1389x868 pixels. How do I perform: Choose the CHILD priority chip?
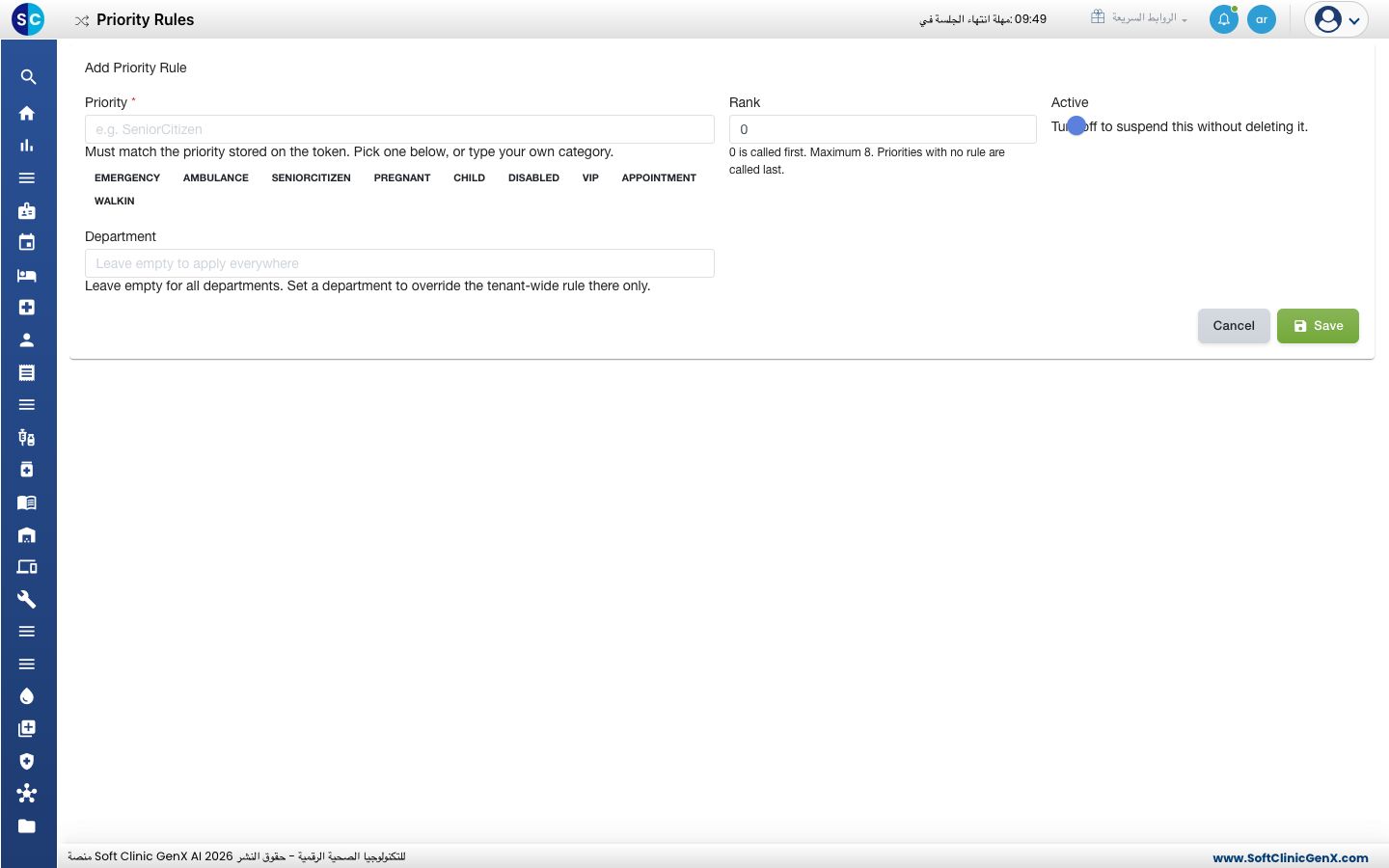tap(470, 178)
